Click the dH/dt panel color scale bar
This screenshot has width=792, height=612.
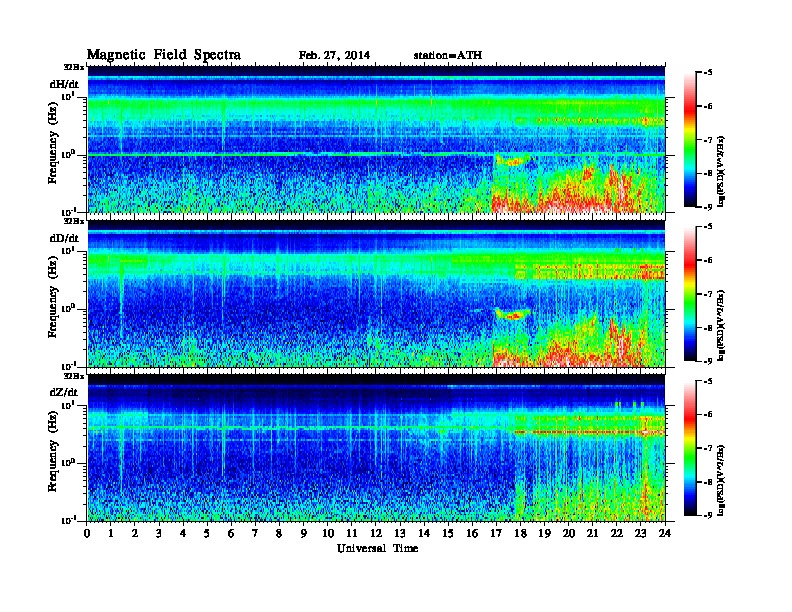(690, 139)
